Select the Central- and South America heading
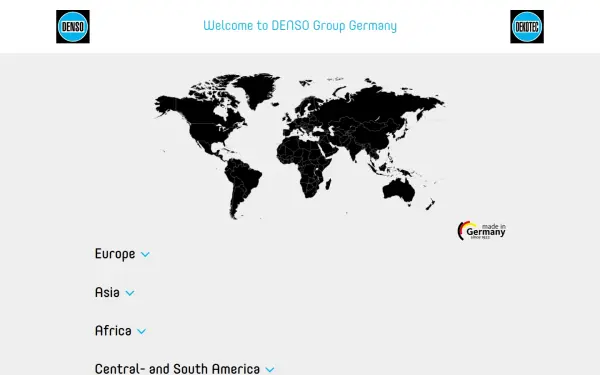This screenshot has width=600, height=375. click(177, 369)
